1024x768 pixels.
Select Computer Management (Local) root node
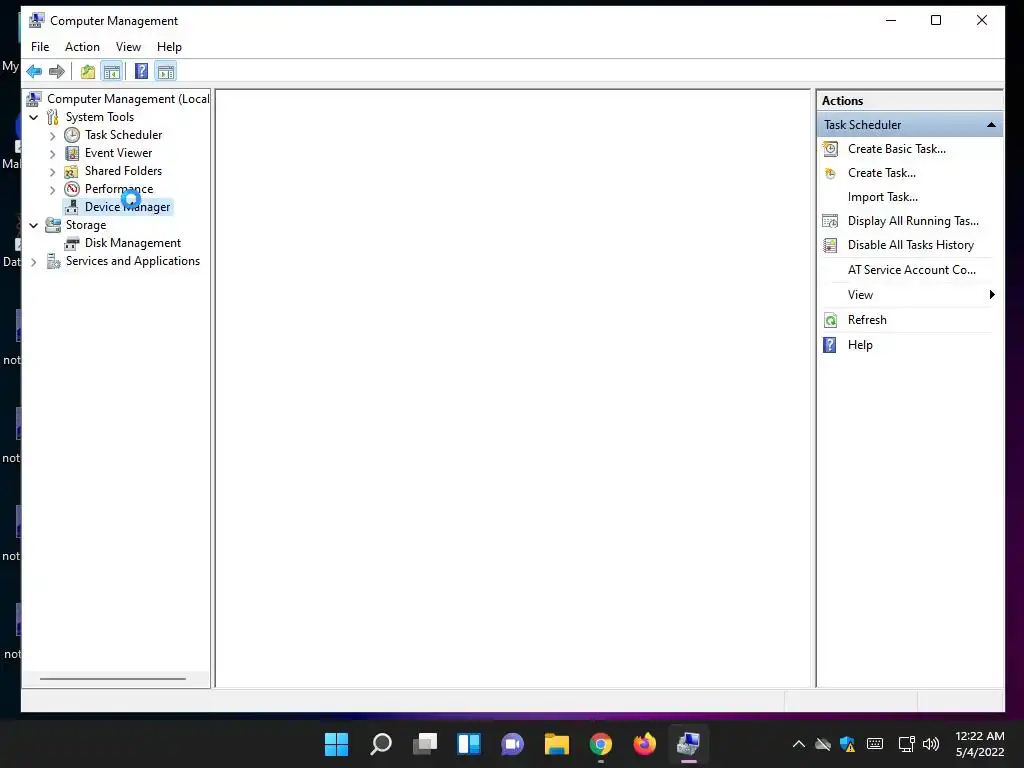point(128,99)
